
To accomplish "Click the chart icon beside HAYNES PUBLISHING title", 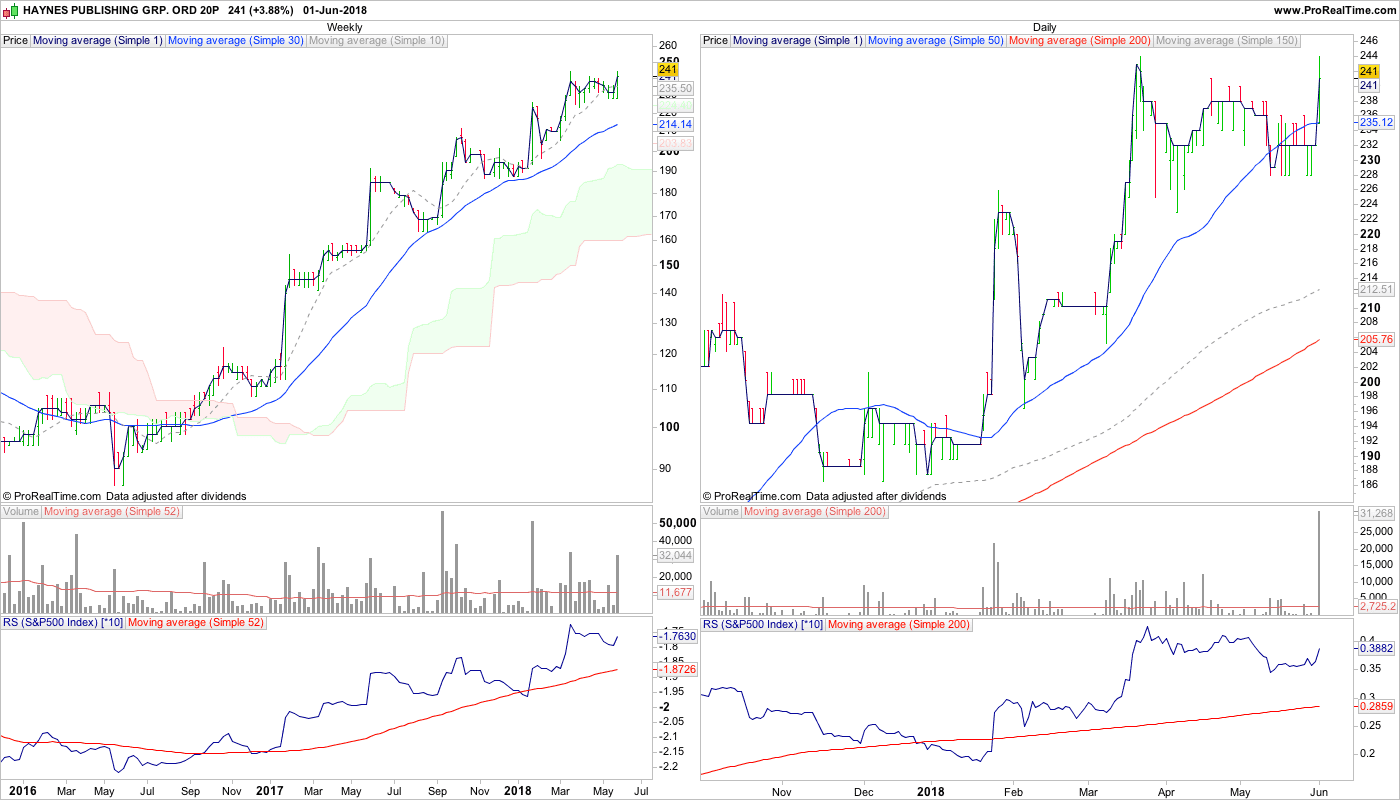I will point(10,10).
